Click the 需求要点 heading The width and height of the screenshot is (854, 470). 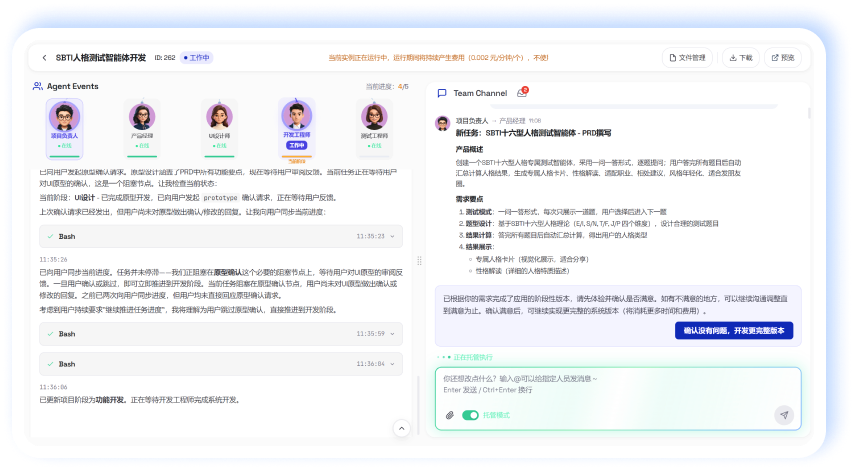(469, 199)
